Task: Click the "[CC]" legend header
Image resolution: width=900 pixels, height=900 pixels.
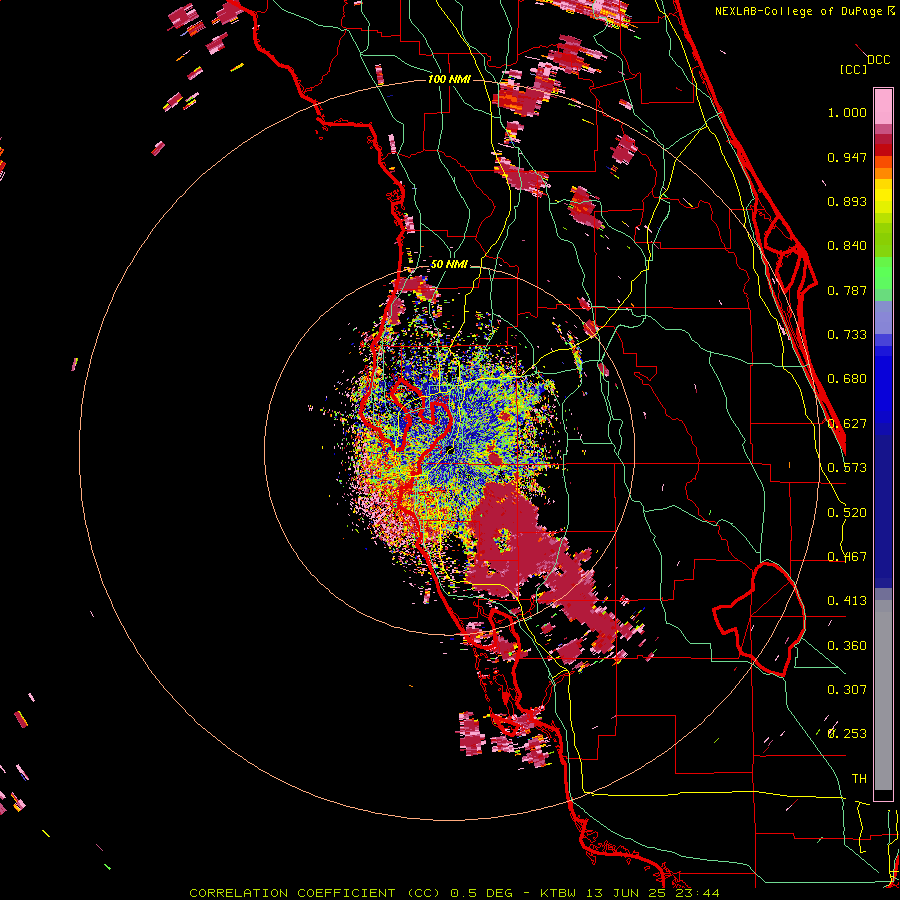Action: [853, 69]
